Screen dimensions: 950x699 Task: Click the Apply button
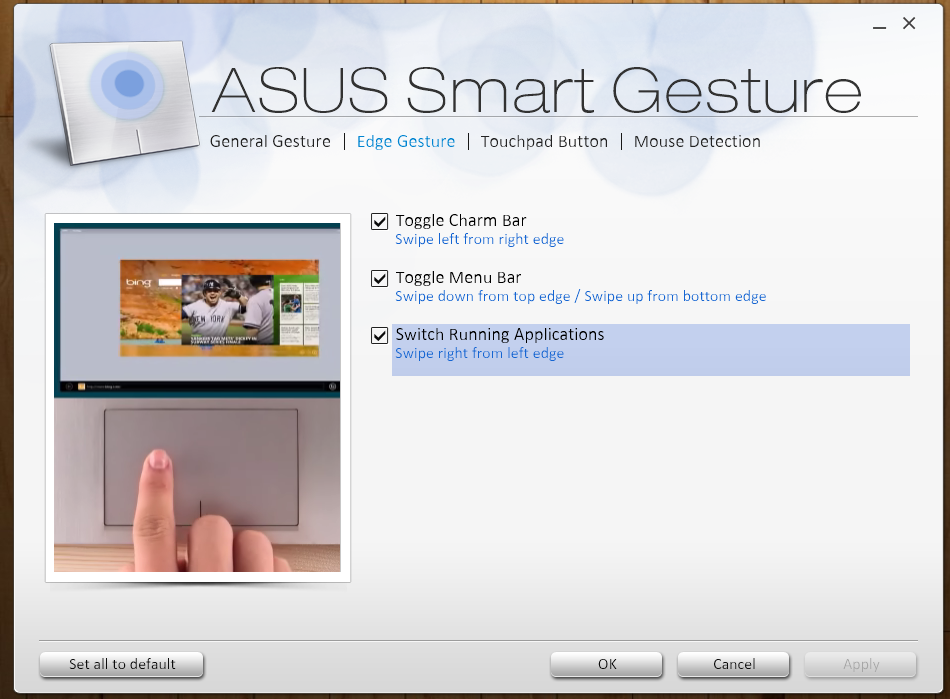coord(860,664)
